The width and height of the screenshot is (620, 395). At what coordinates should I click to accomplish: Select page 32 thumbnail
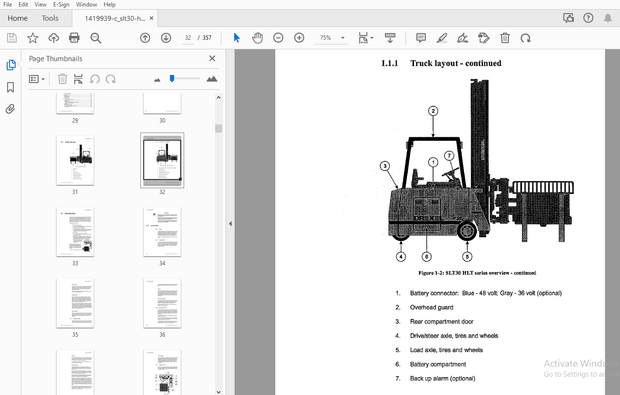coord(162,160)
